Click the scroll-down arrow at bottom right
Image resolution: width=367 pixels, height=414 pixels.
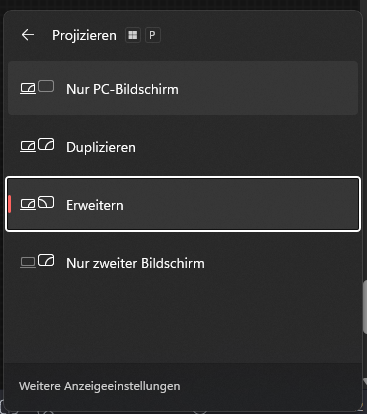[x=365, y=382]
